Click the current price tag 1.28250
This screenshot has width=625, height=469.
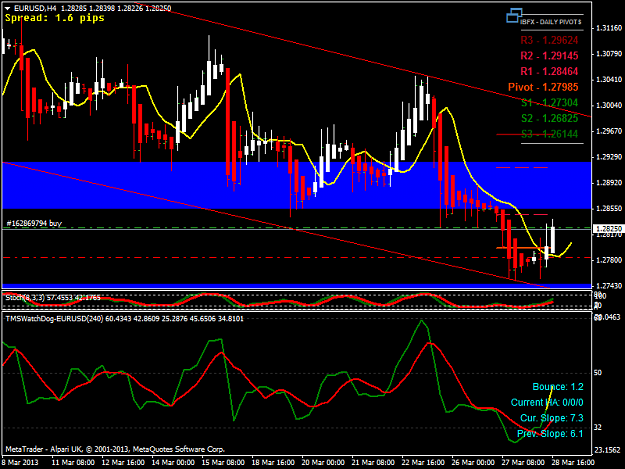click(x=608, y=229)
